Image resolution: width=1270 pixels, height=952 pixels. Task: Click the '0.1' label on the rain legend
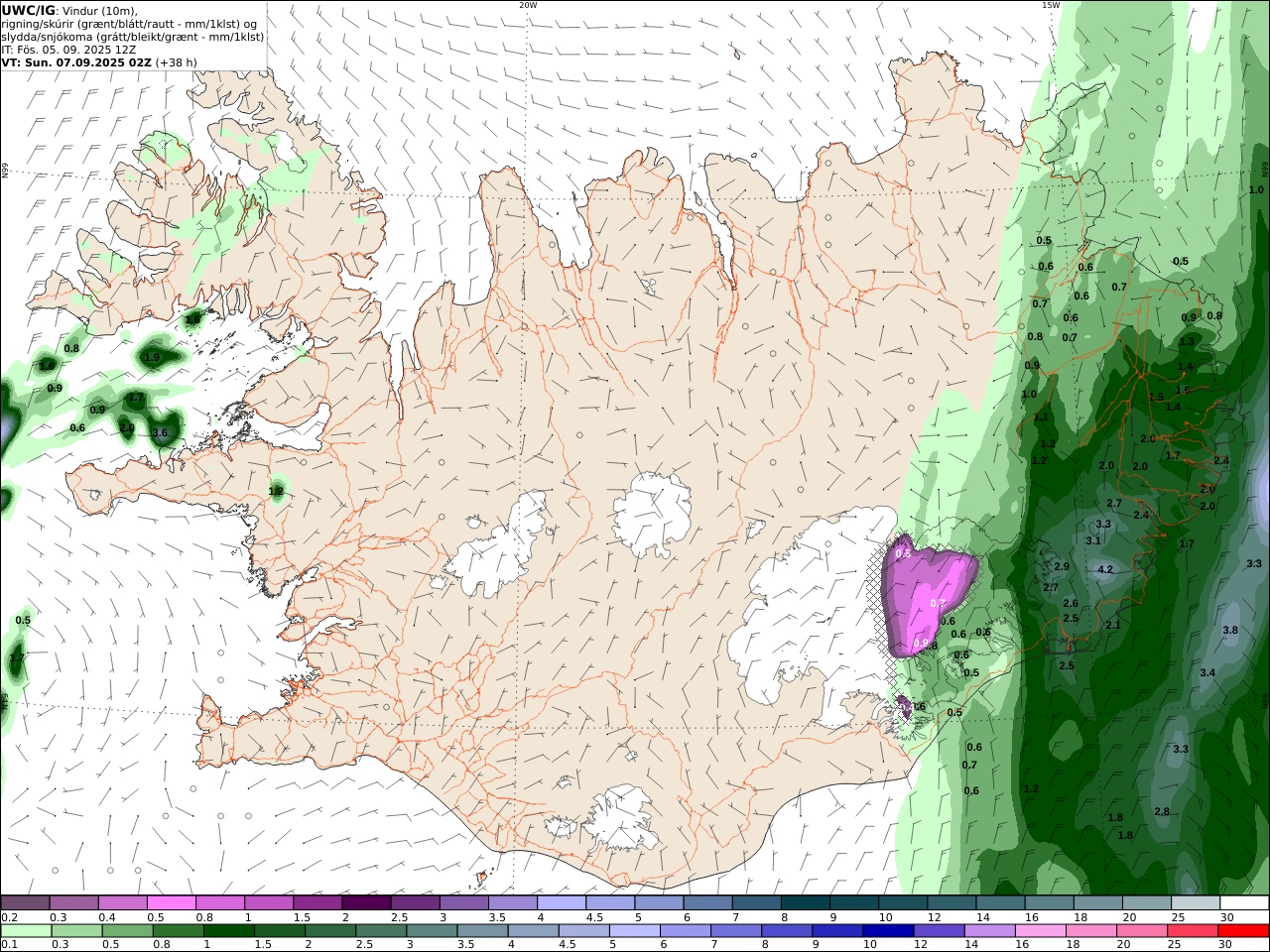click(9, 945)
